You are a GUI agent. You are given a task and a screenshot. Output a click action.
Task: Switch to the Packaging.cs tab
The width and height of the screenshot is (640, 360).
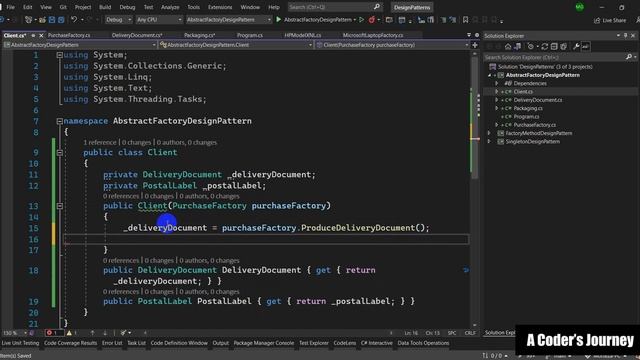(x=199, y=36)
